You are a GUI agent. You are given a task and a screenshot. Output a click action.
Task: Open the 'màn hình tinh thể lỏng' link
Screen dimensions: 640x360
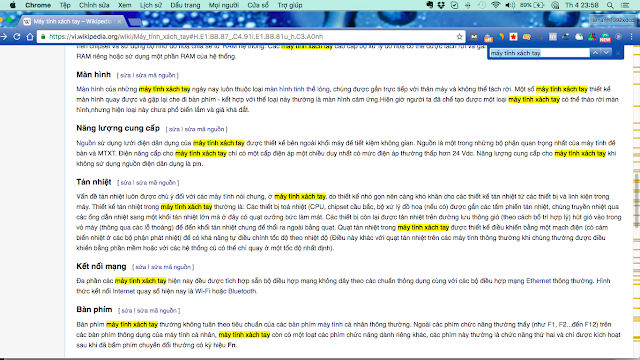click(x=297, y=89)
